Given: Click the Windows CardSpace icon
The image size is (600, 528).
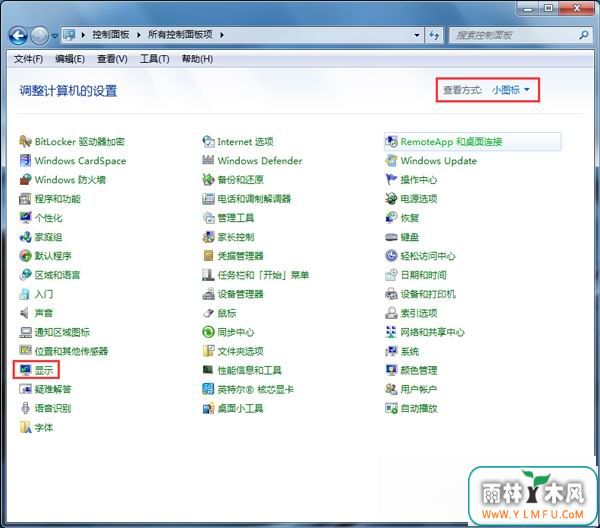Looking at the screenshot, I should click(25, 161).
